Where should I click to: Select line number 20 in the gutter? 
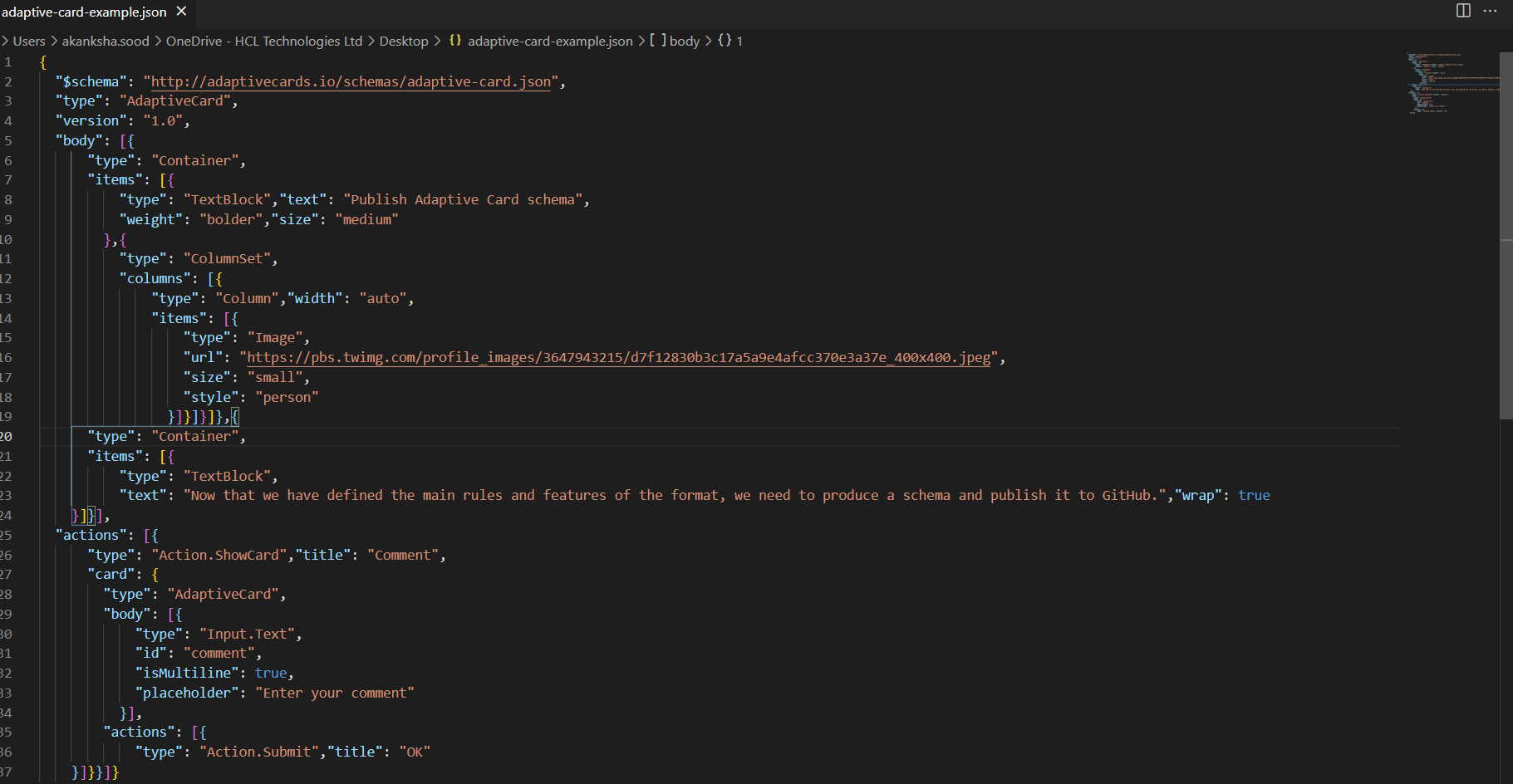[x=8, y=435]
